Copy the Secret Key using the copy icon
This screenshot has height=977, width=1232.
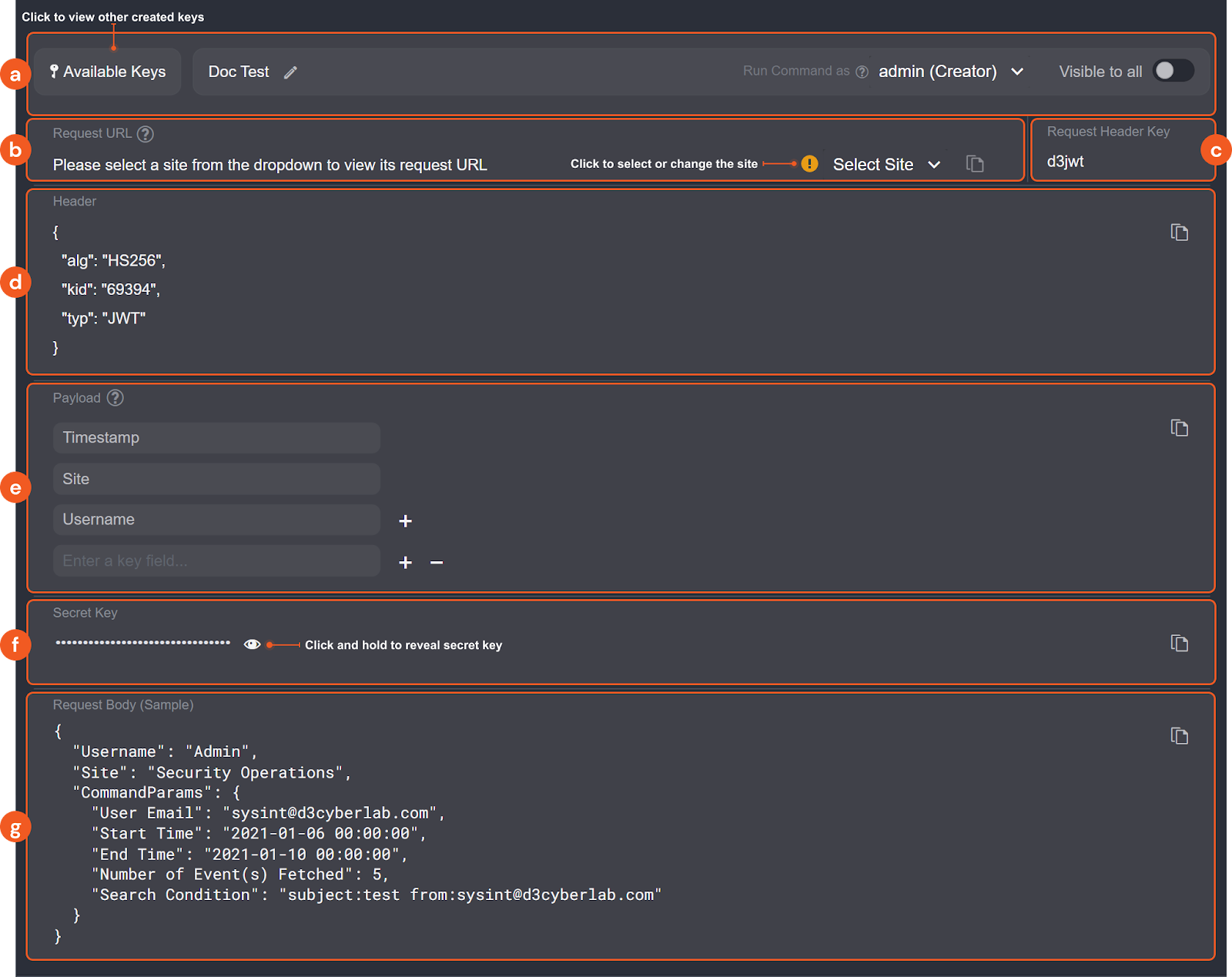[1179, 643]
